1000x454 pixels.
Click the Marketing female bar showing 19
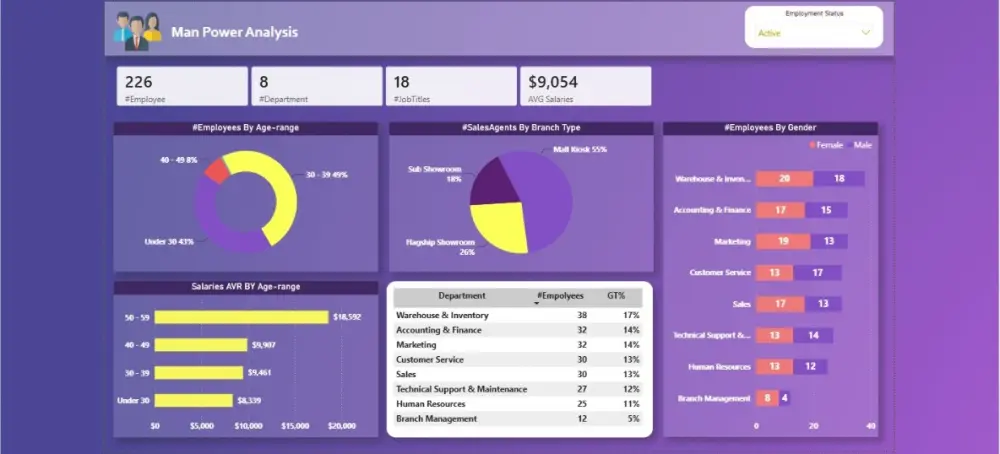(783, 241)
